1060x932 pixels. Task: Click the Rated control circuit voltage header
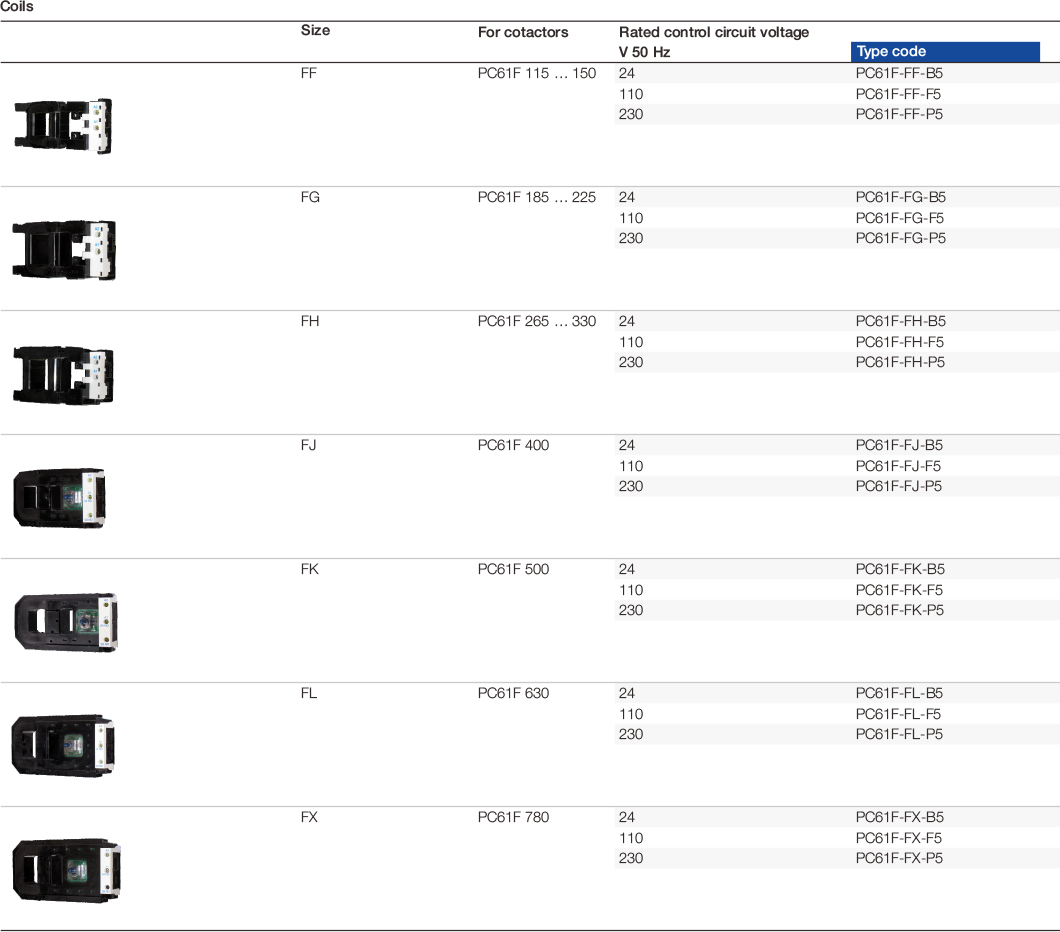[714, 32]
